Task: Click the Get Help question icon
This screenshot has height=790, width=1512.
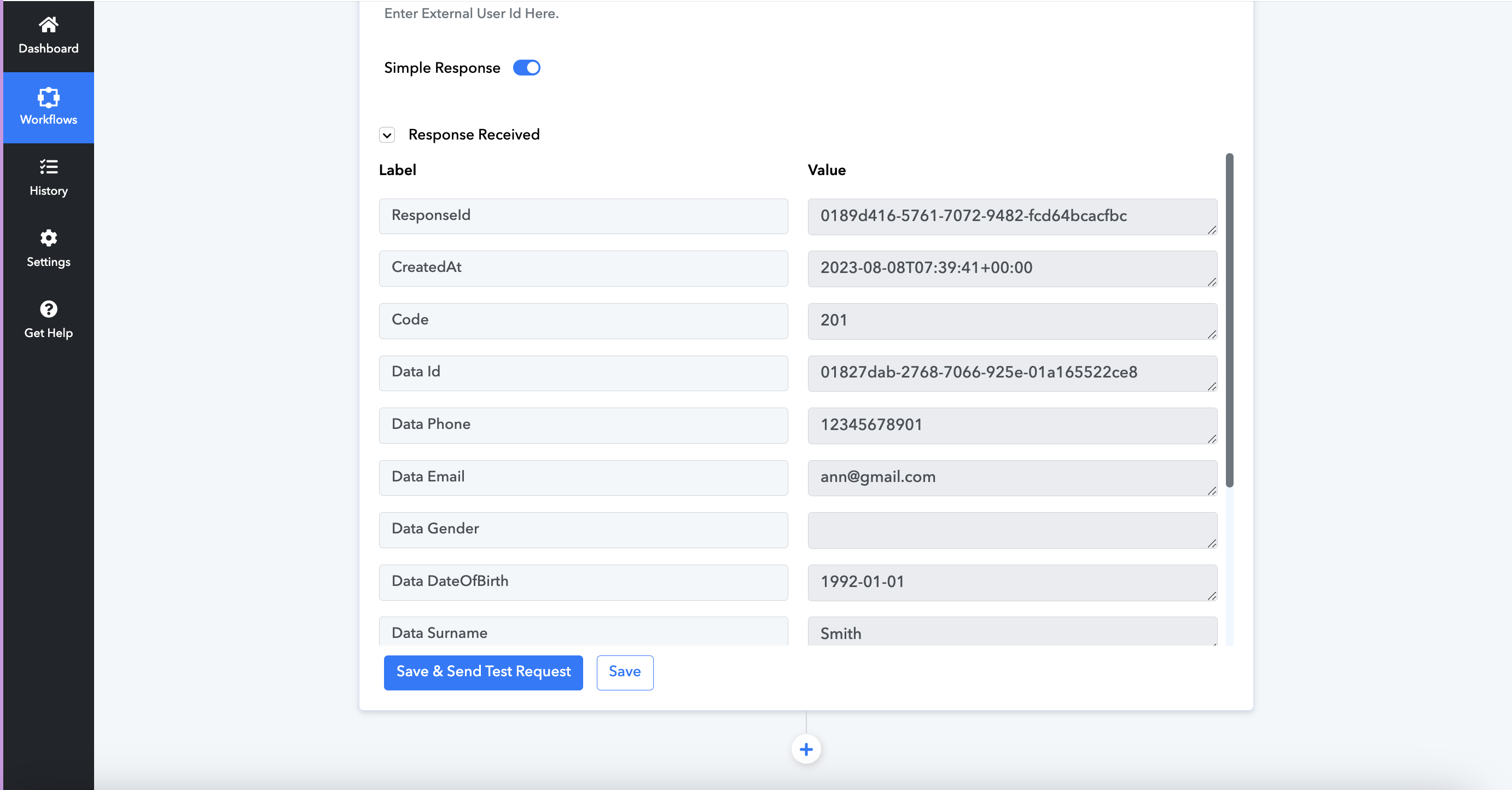Action: point(48,309)
